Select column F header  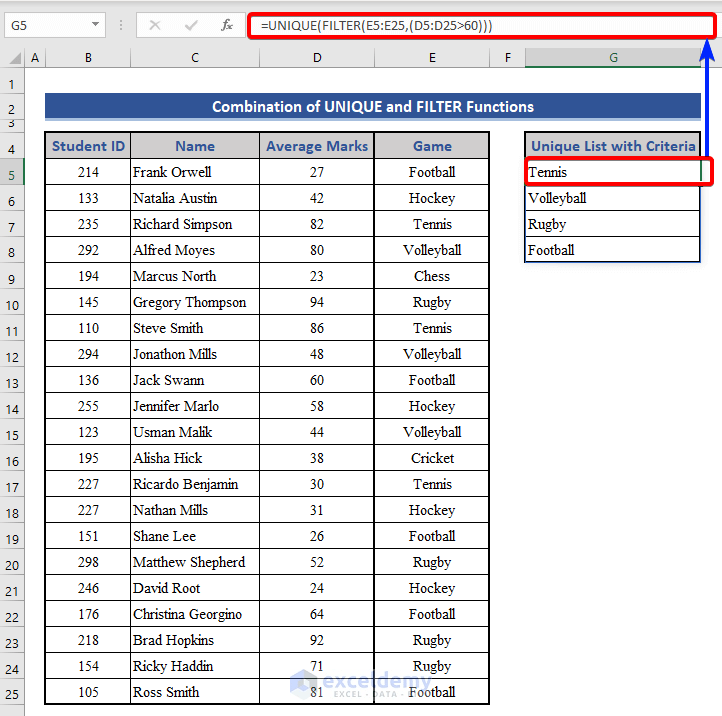click(x=507, y=58)
